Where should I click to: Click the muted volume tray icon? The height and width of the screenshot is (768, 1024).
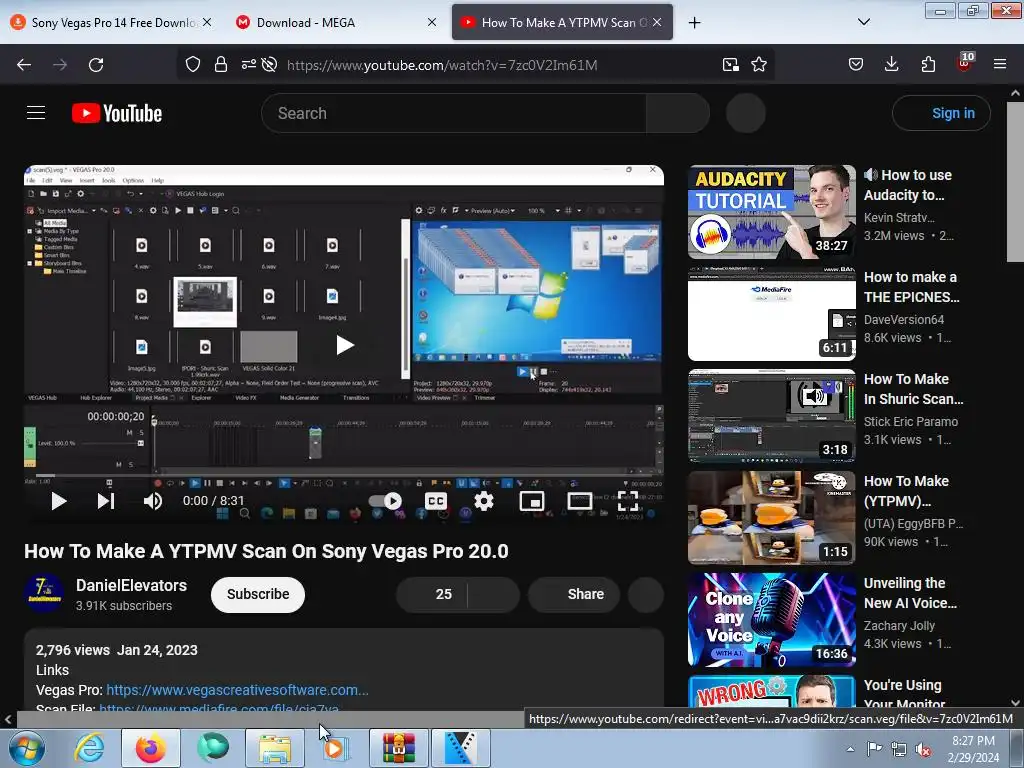[x=923, y=749]
